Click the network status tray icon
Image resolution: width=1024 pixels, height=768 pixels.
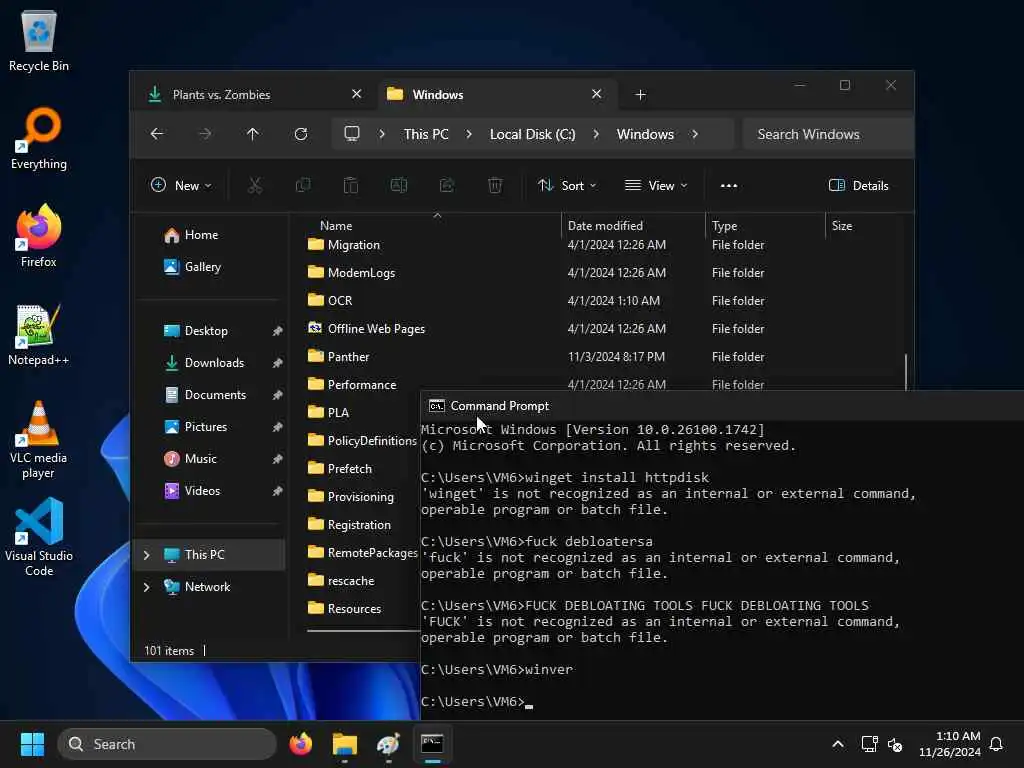click(x=869, y=744)
